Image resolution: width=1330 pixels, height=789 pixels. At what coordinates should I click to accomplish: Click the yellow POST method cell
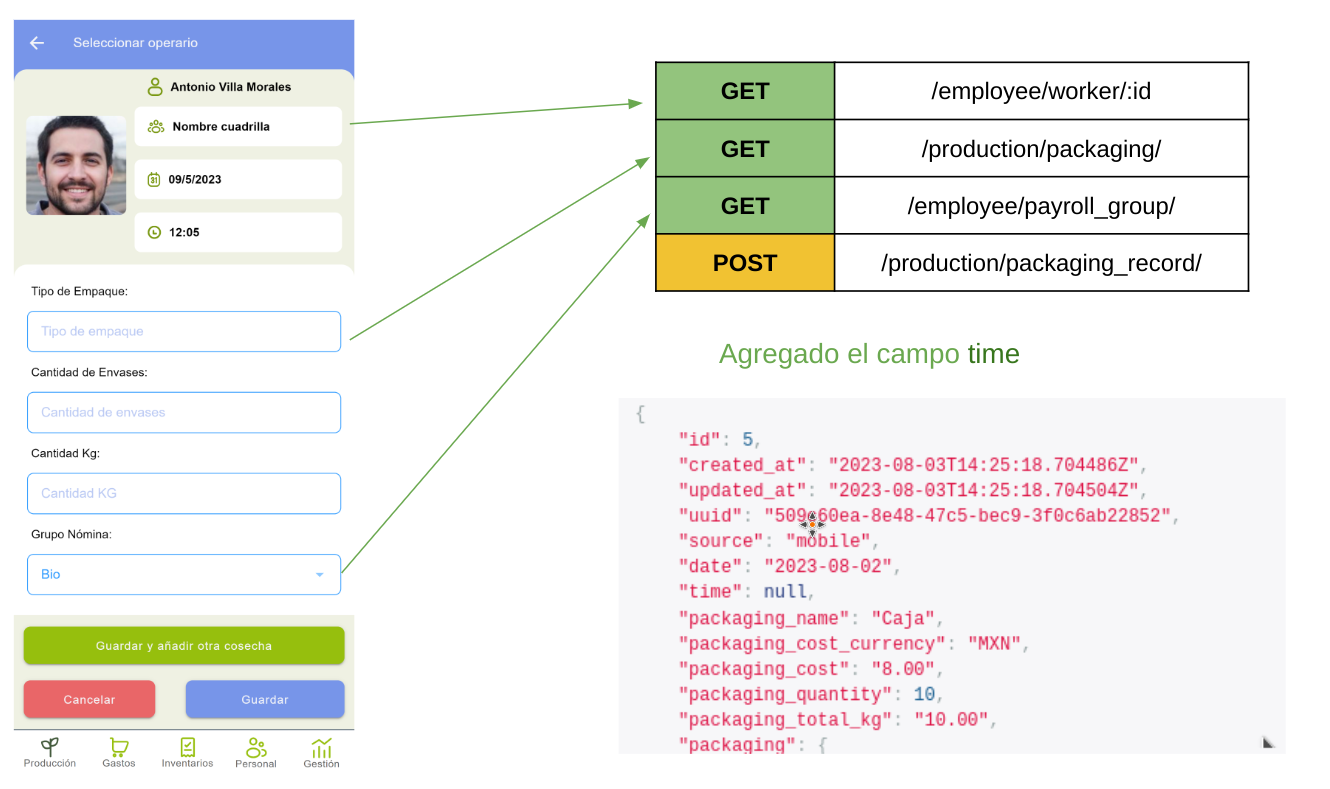click(x=745, y=263)
